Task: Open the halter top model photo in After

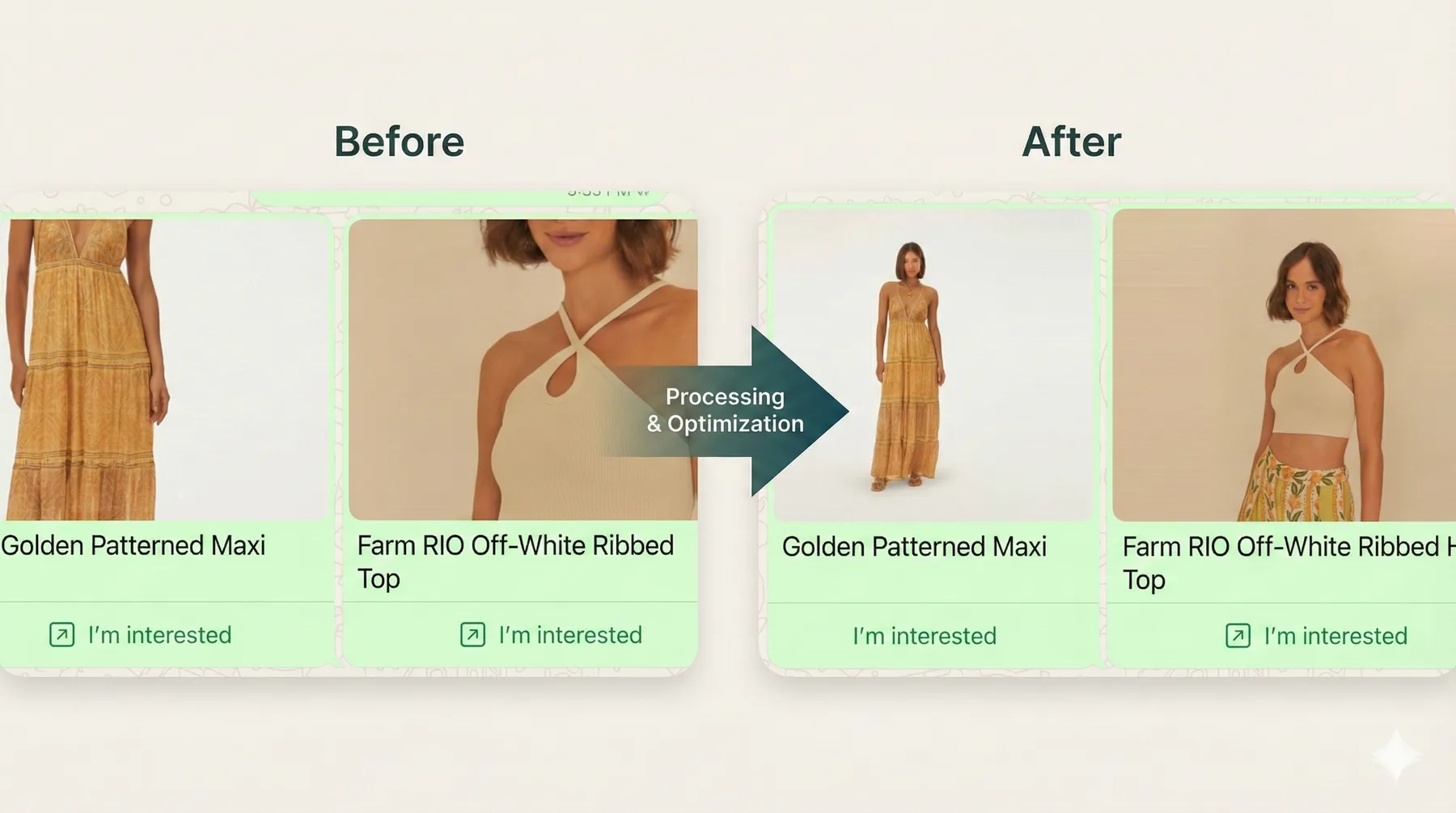Action: coord(1283,366)
